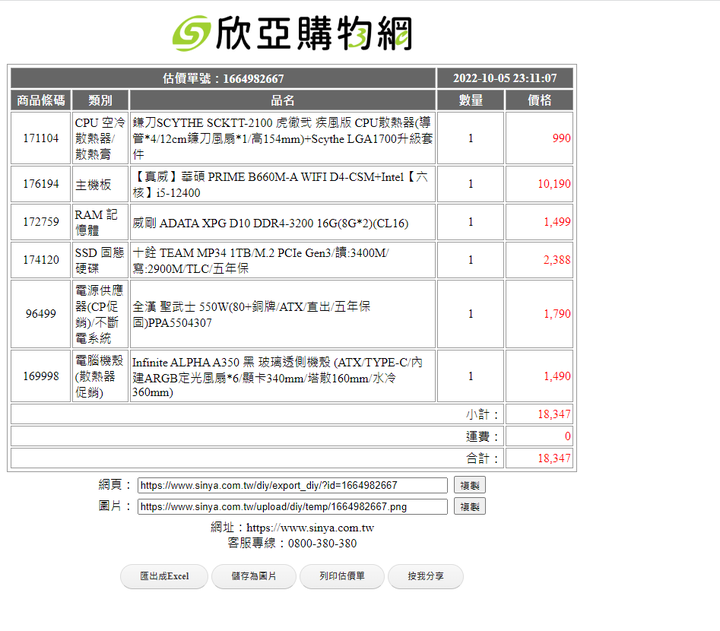Select the timestamp 2022-10-05 23:11:07

tap(505, 78)
